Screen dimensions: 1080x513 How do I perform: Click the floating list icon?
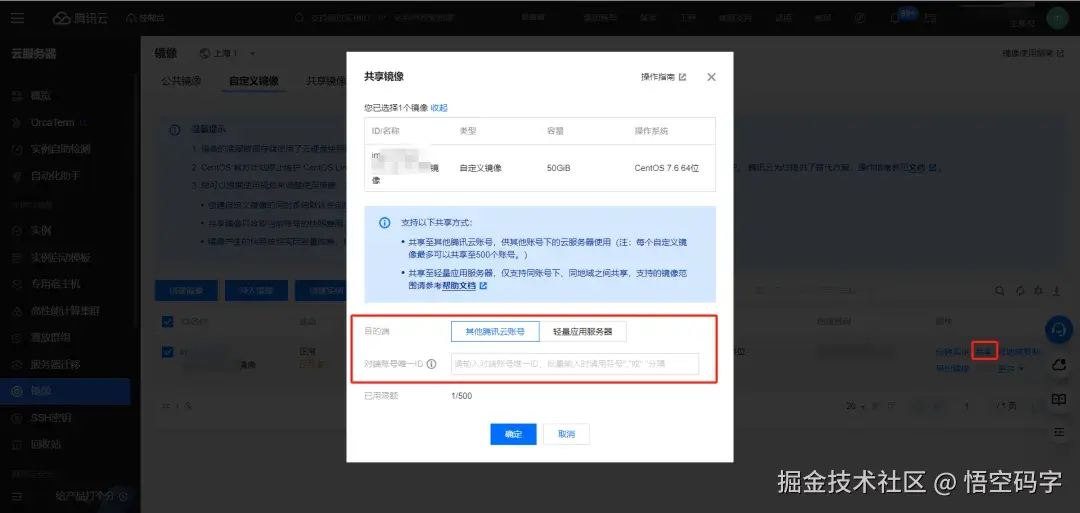click(x=1059, y=432)
